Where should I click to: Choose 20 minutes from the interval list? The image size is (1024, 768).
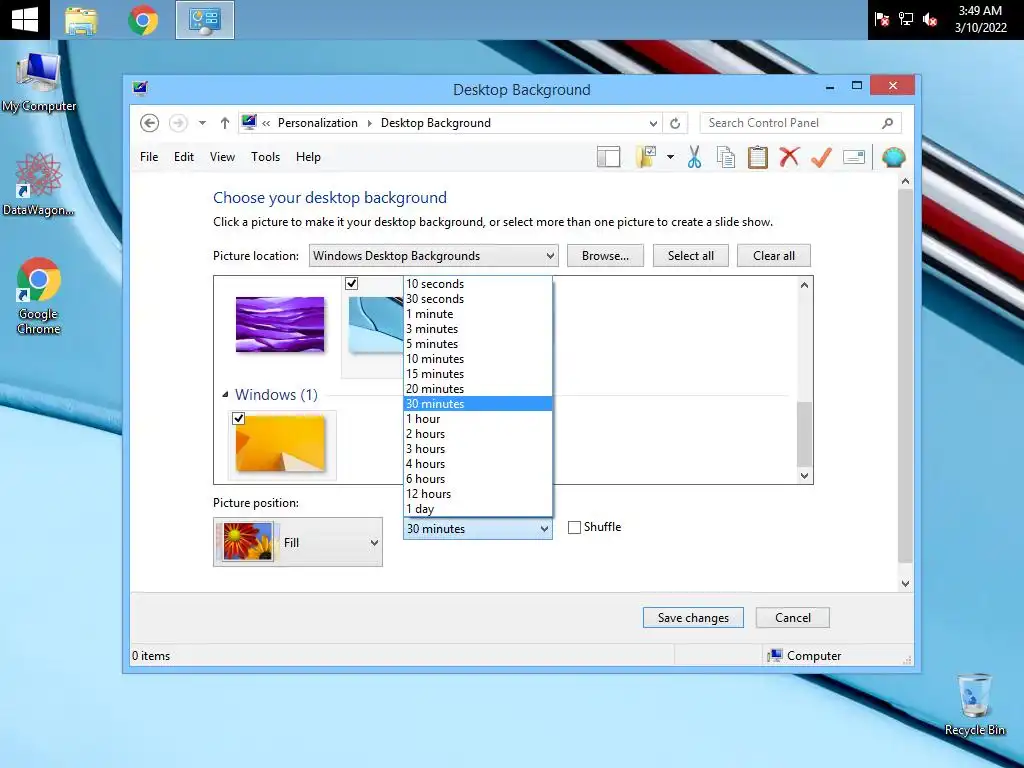(478, 389)
